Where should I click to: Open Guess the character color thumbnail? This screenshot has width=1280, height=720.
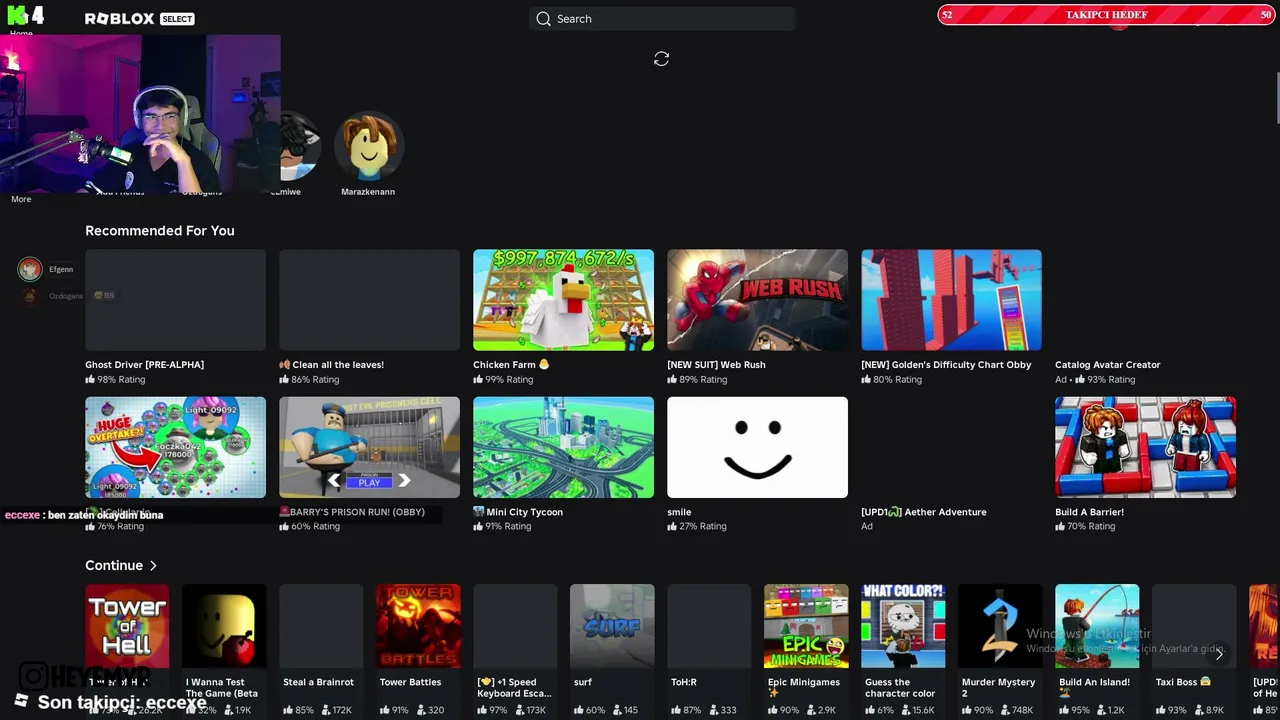tap(903, 626)
